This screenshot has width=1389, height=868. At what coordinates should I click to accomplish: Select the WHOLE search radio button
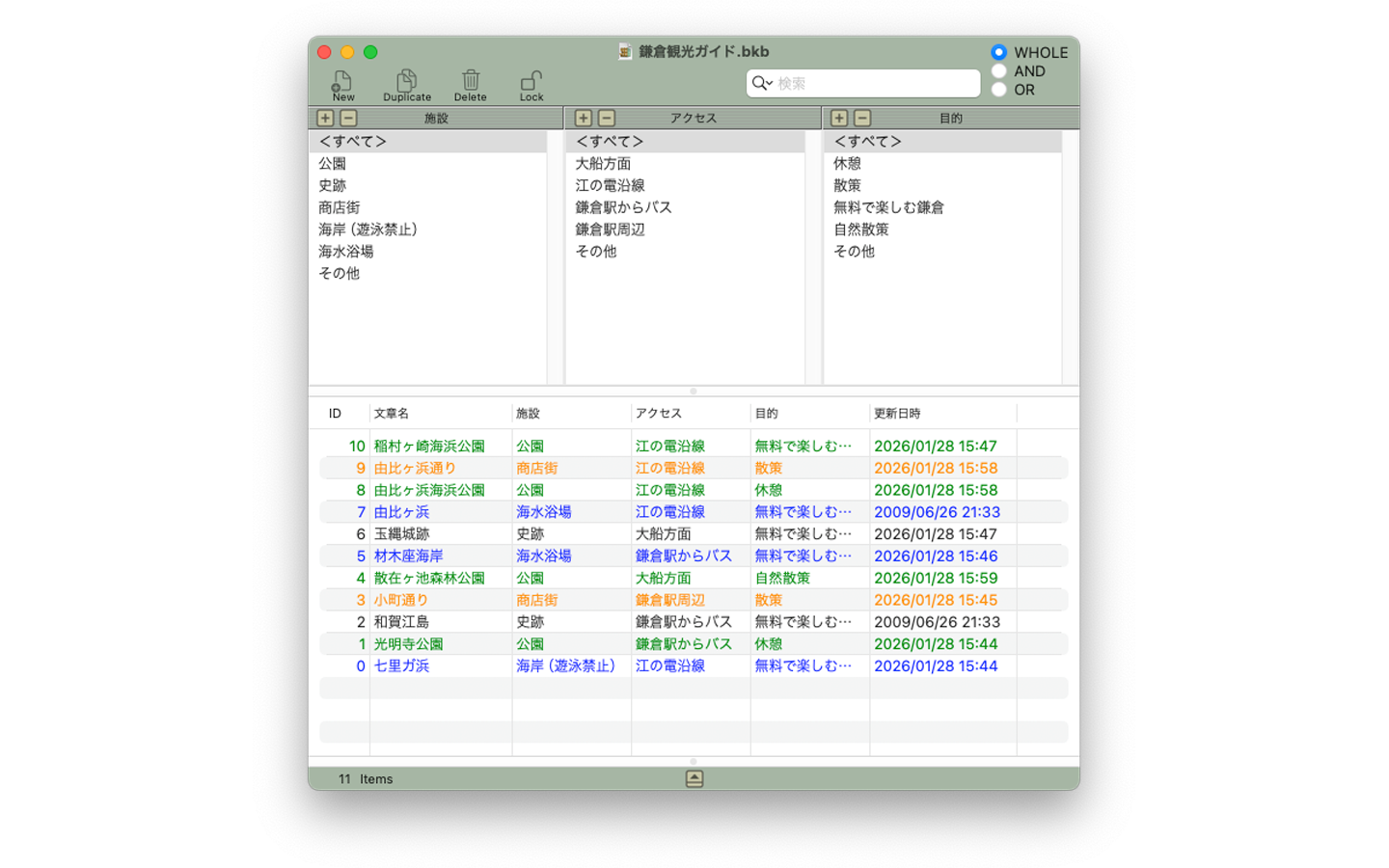click(x=998, y=52)
